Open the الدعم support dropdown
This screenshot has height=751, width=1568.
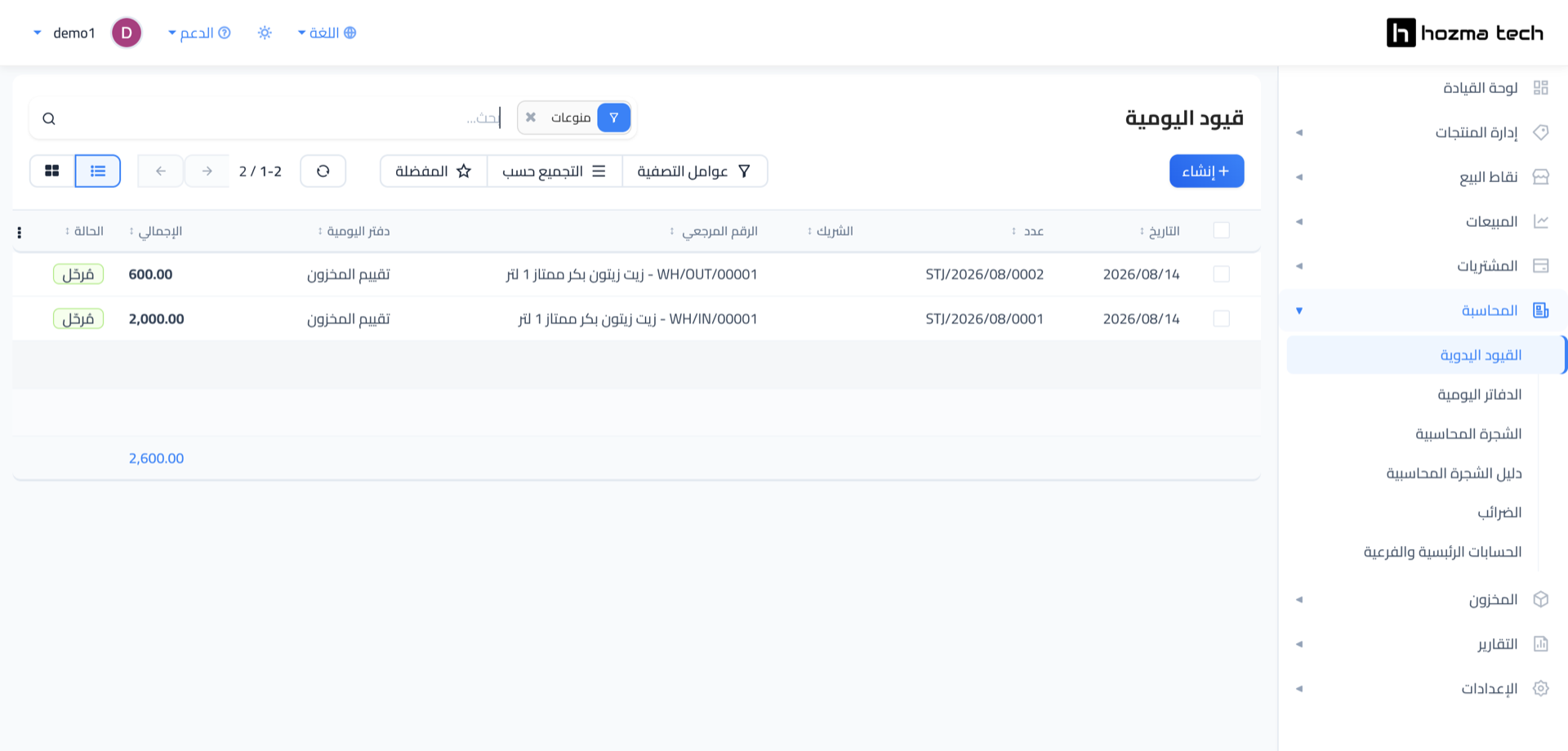[199, 33]
